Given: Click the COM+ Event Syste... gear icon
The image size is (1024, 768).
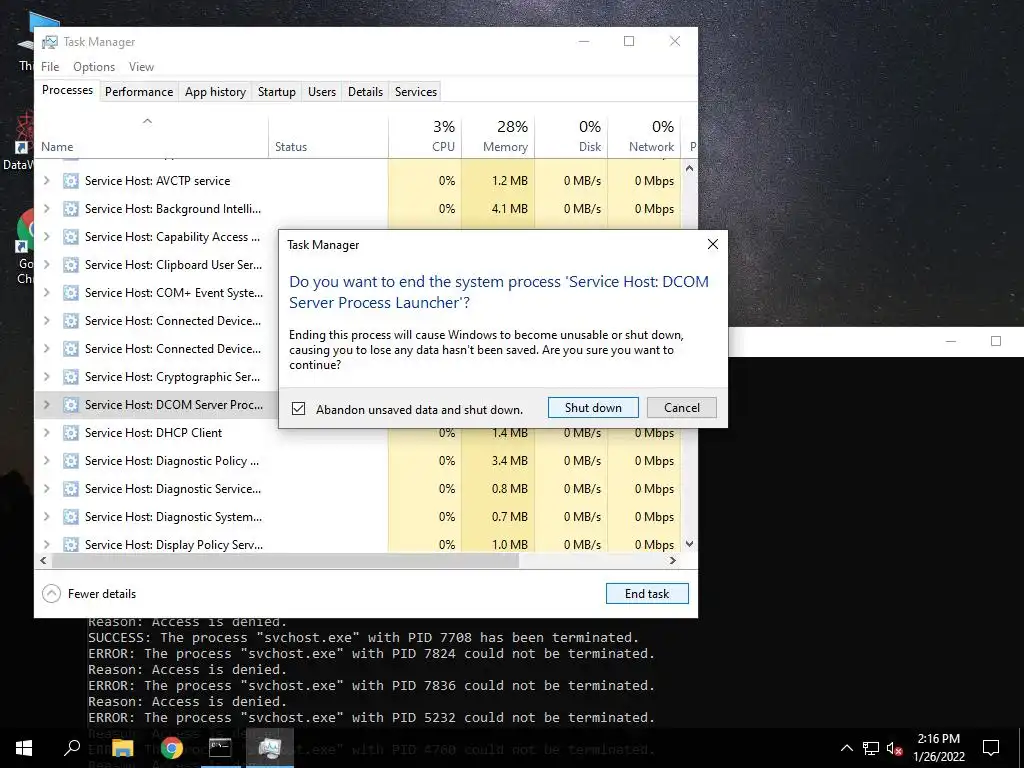Looking at the screenshot, I should coord(71,293).
